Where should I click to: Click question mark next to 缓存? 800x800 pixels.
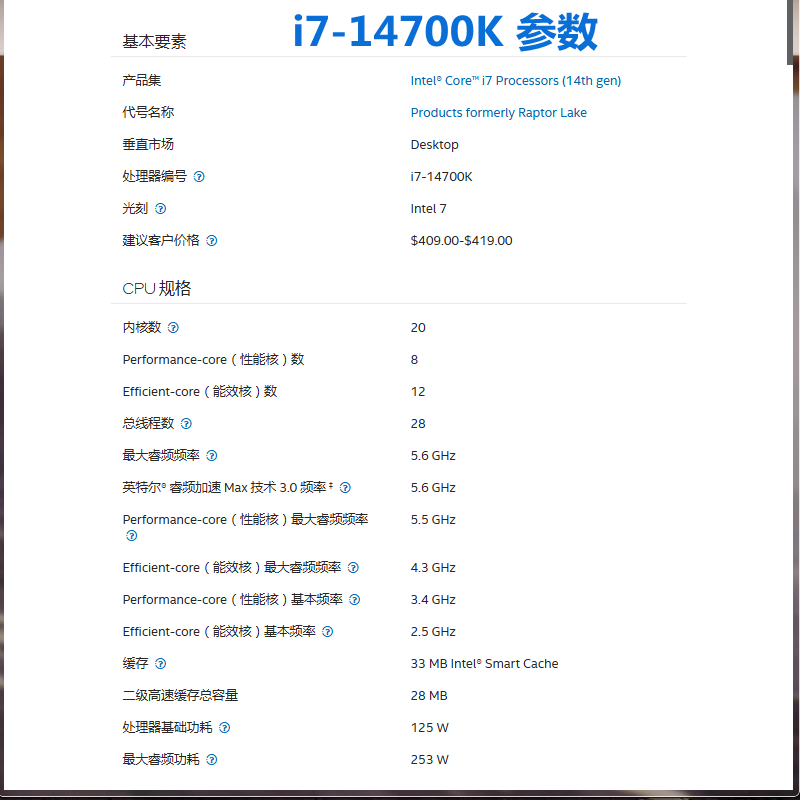pyautogui.click(x=161, y=664)
